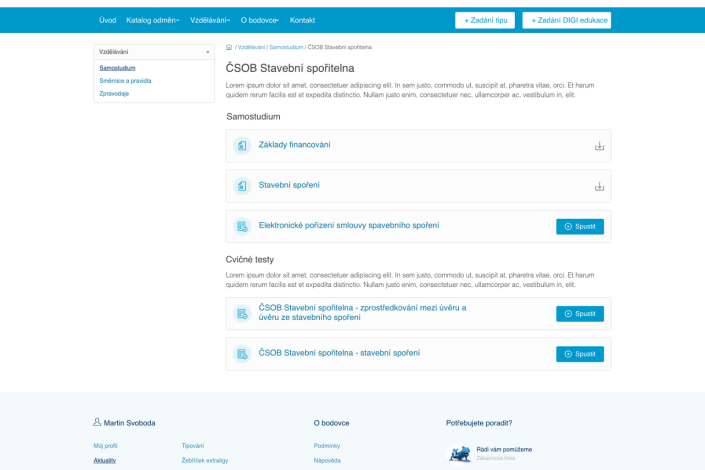Click test icon beside Elektronické pořízení smlouvy
Screen dimensions: 705x470
(242, 226)
